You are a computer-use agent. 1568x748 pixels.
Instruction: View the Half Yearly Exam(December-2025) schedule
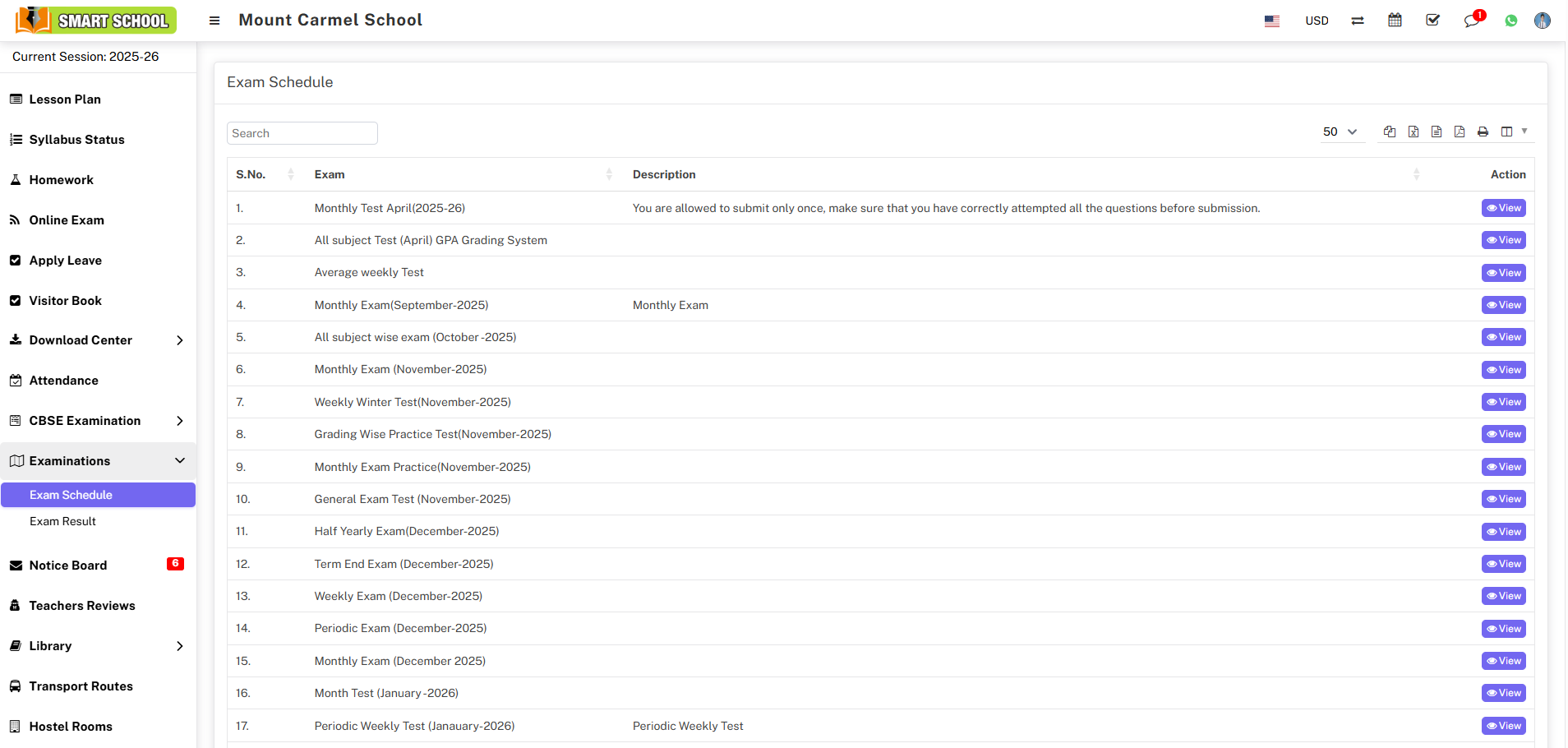point(1503,532)
